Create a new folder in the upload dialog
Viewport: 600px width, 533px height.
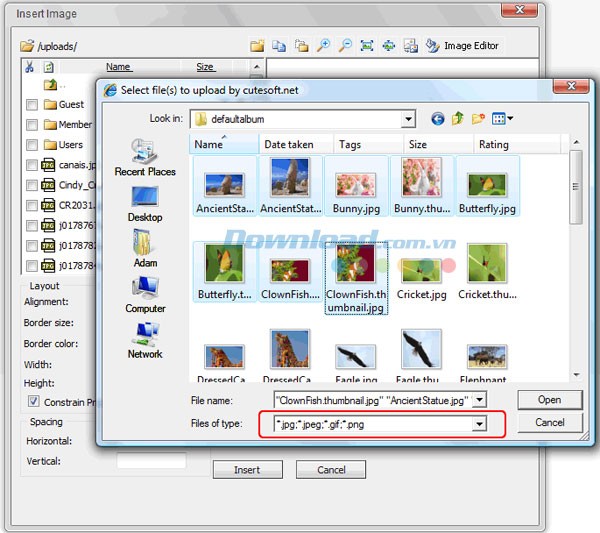[x=478, y=119]
